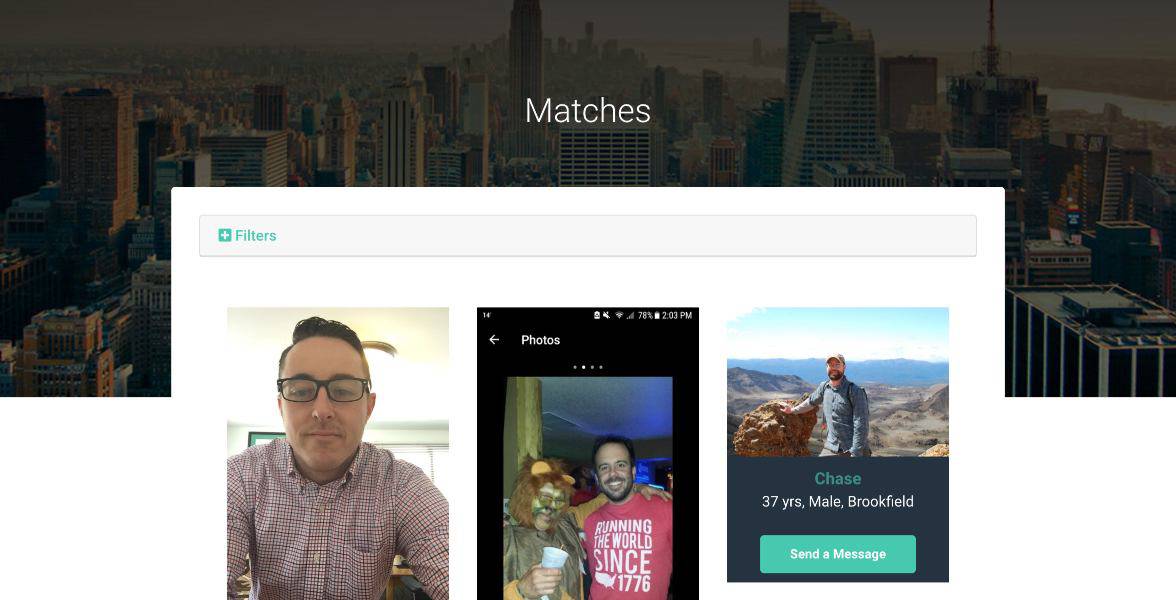Click the highlighted page indicator dot
The width and height of the screenshot is (1176, 600).
[x=584, y=368]
